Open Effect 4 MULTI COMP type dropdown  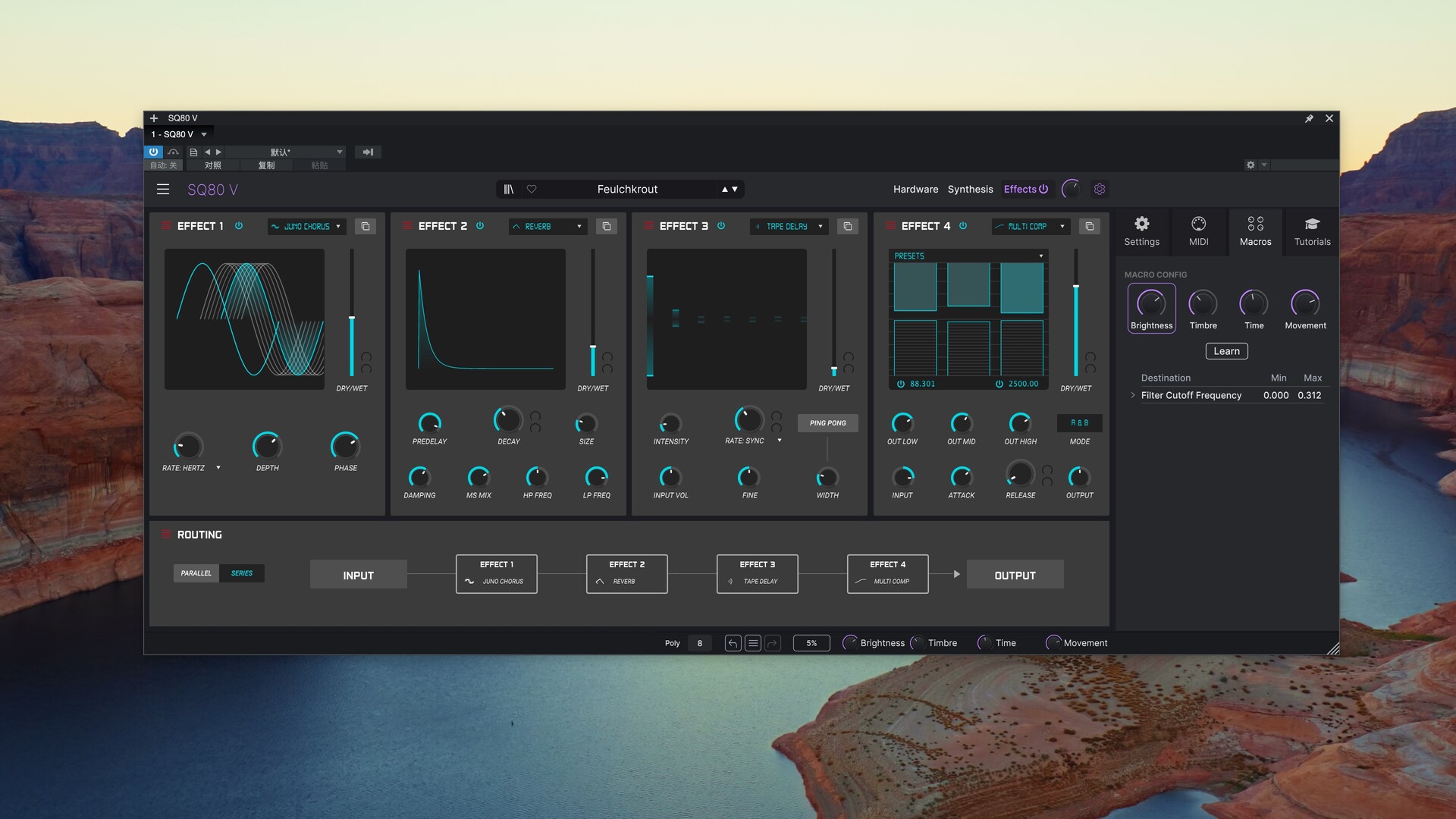pos(1031,226)
